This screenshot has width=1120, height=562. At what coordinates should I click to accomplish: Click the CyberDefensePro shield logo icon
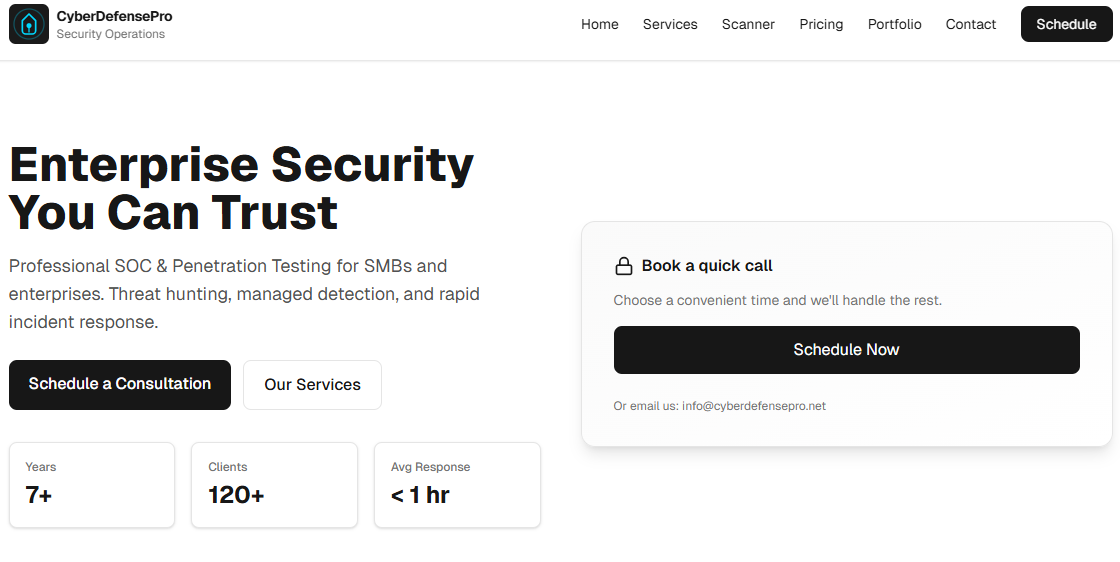coord(29,24)
